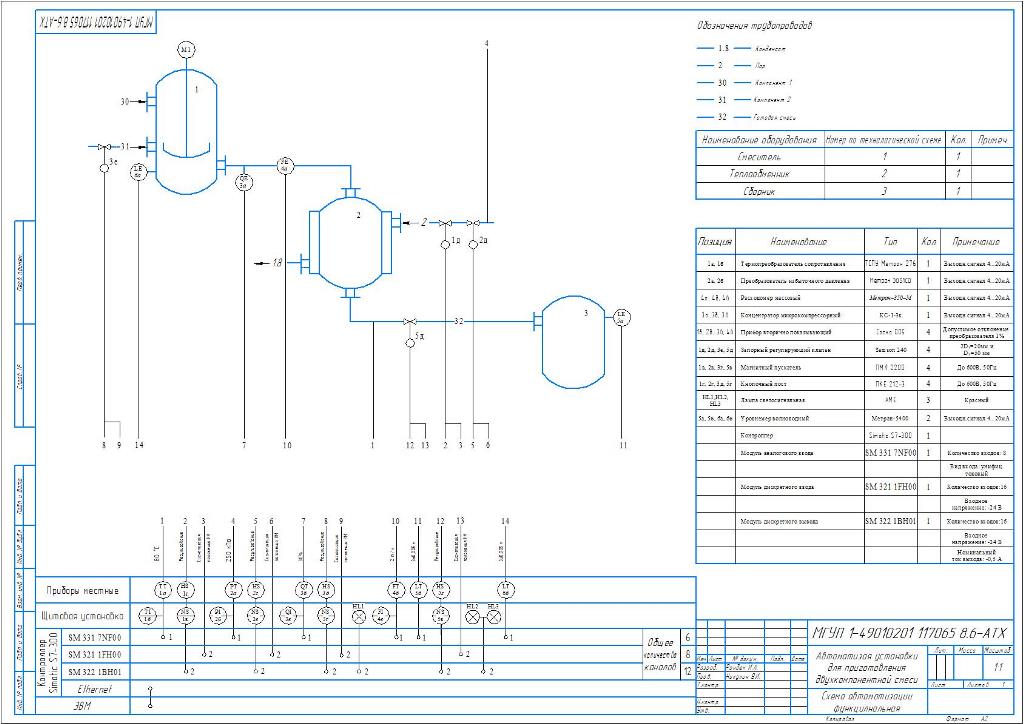
Task: Click the title block code 'МГУП 1-49010201 117065 8.6-АТХ'
Action: click(909, 633)
